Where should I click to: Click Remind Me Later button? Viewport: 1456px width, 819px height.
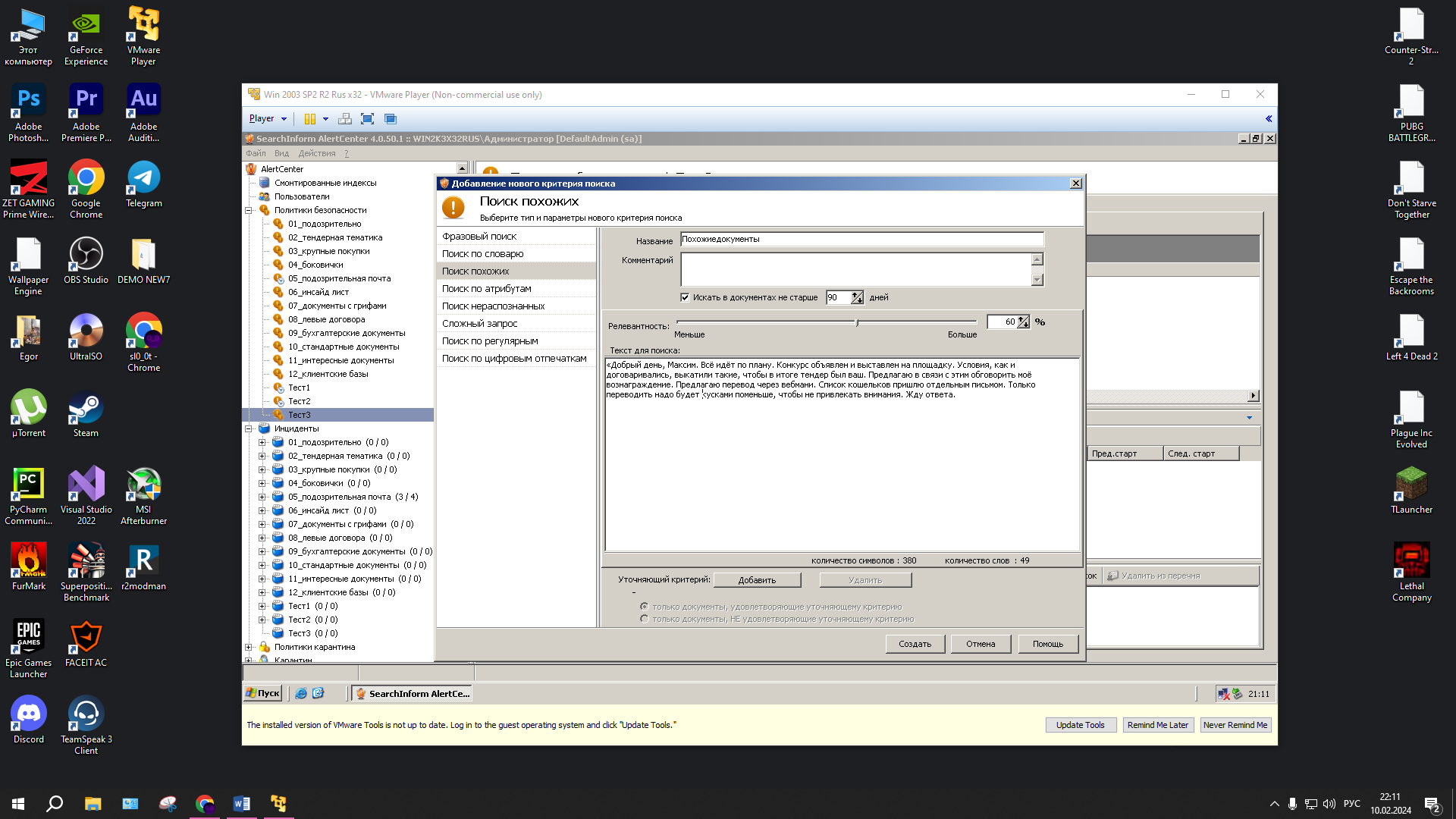1157,725
